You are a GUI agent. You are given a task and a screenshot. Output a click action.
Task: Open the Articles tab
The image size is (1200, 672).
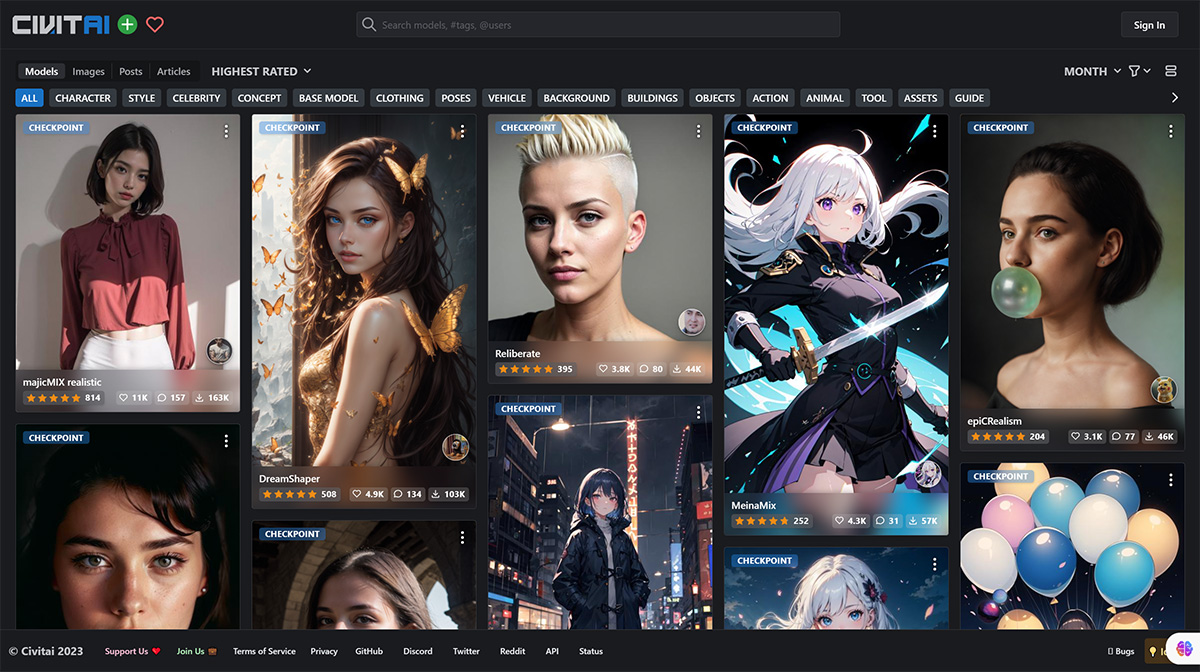coord(174,71)
